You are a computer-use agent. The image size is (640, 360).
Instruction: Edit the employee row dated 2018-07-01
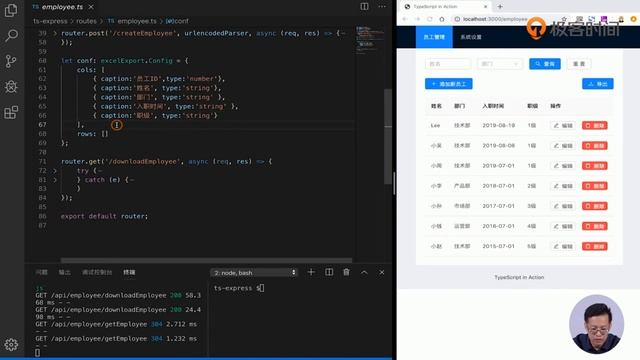click(x=563, y=186)
